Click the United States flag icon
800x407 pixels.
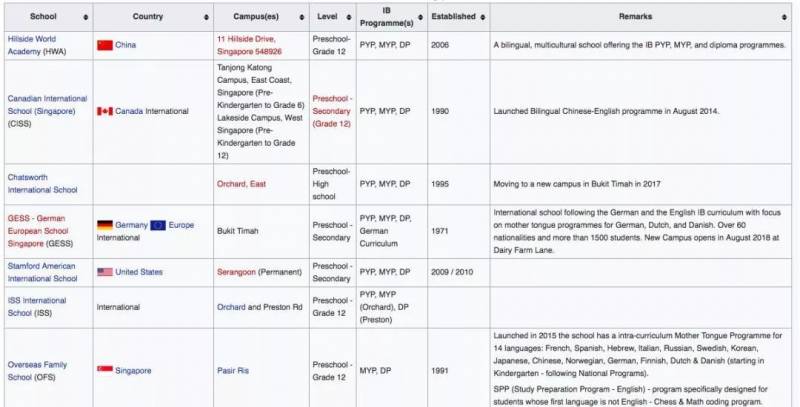click(104, 272)
